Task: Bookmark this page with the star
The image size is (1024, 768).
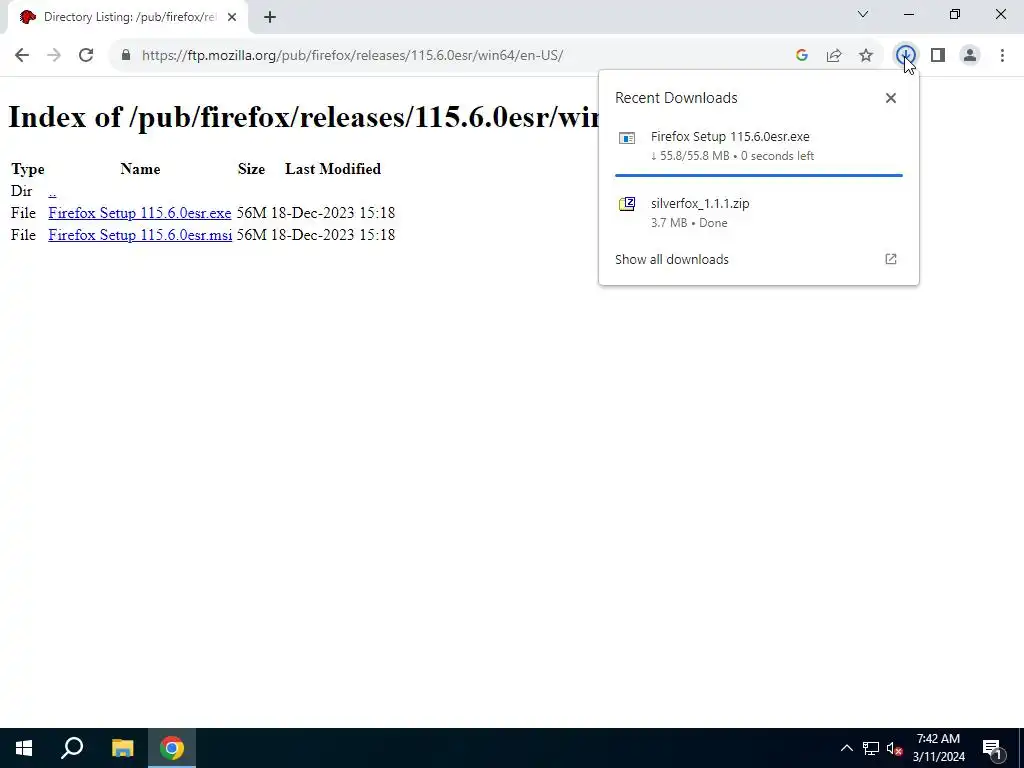Action: point(866,56)
